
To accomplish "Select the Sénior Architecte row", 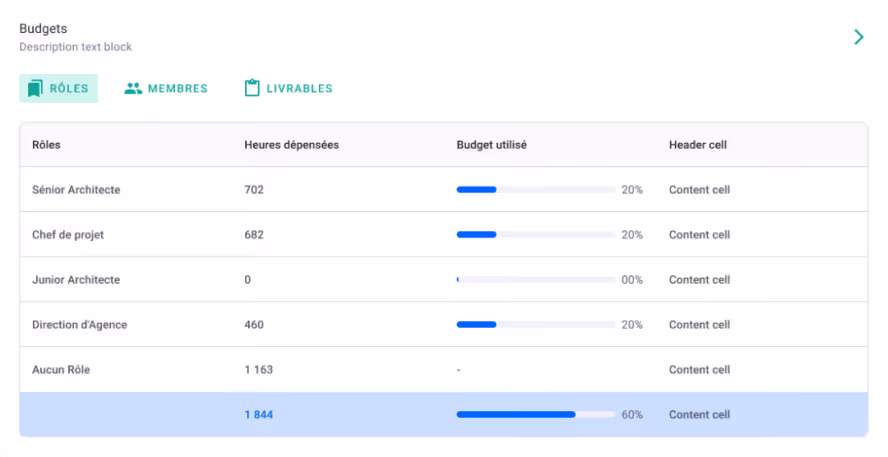I will pos(443,190).
